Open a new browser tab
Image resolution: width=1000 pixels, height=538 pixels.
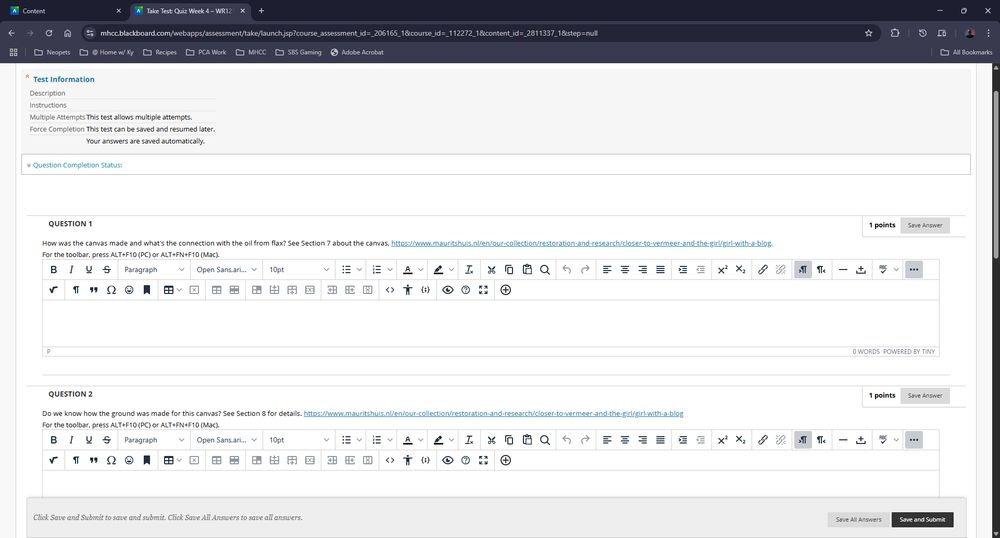pos(261,11)
